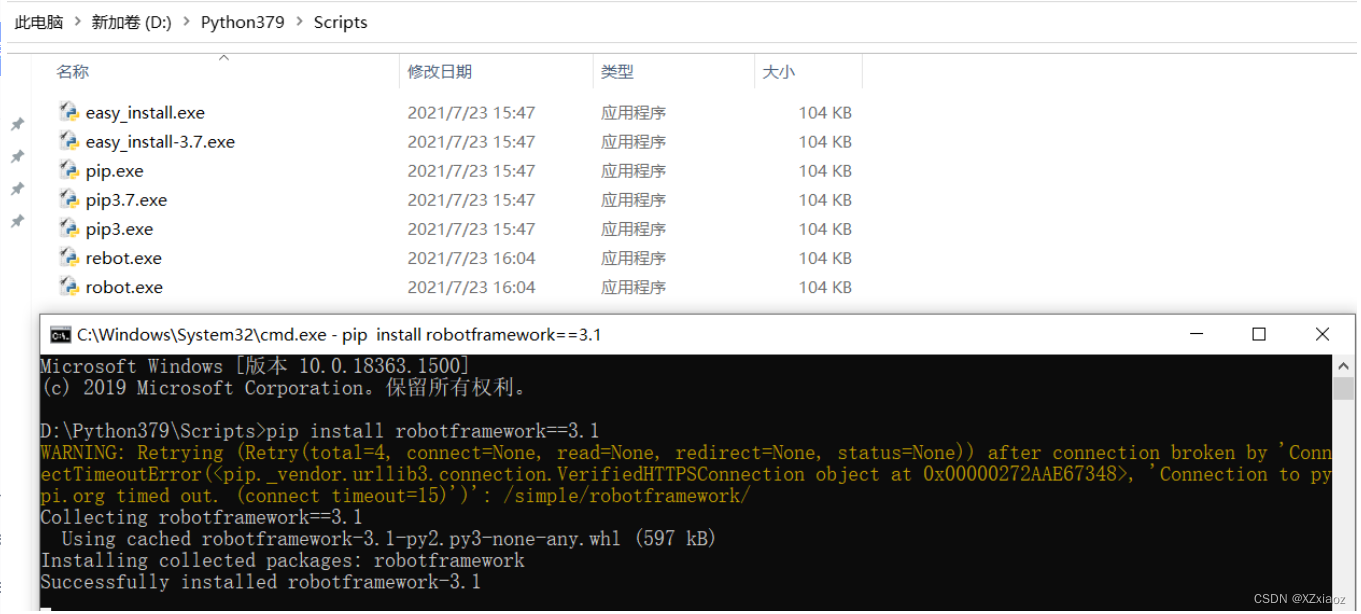Open 此电脑 in the address breadcrumb

pyautogui.click(x=39, y=22)
